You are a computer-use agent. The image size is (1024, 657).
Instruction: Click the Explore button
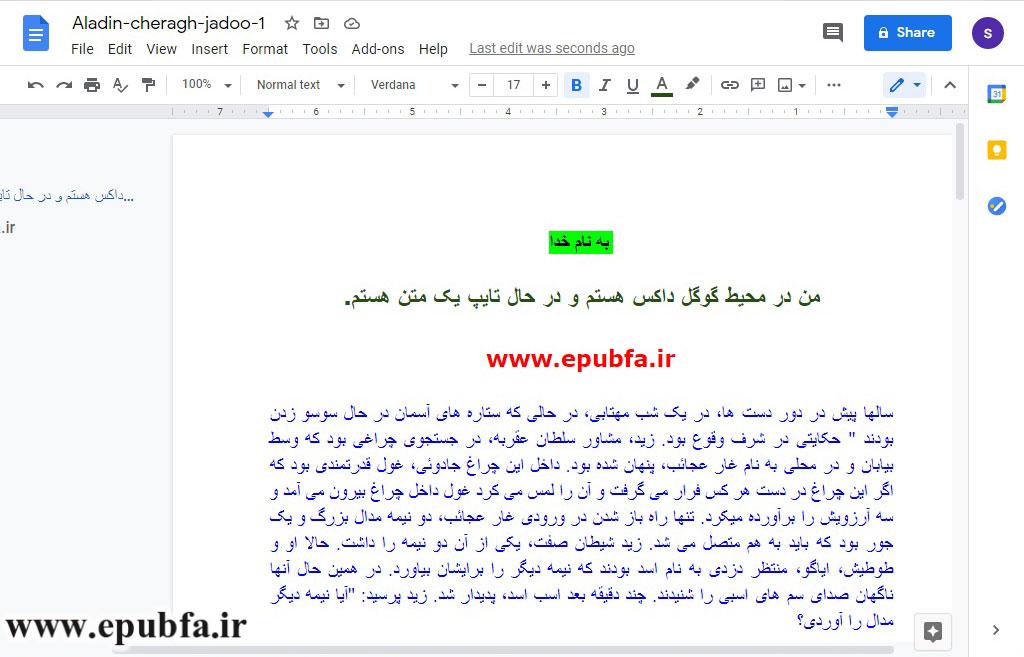933,631
